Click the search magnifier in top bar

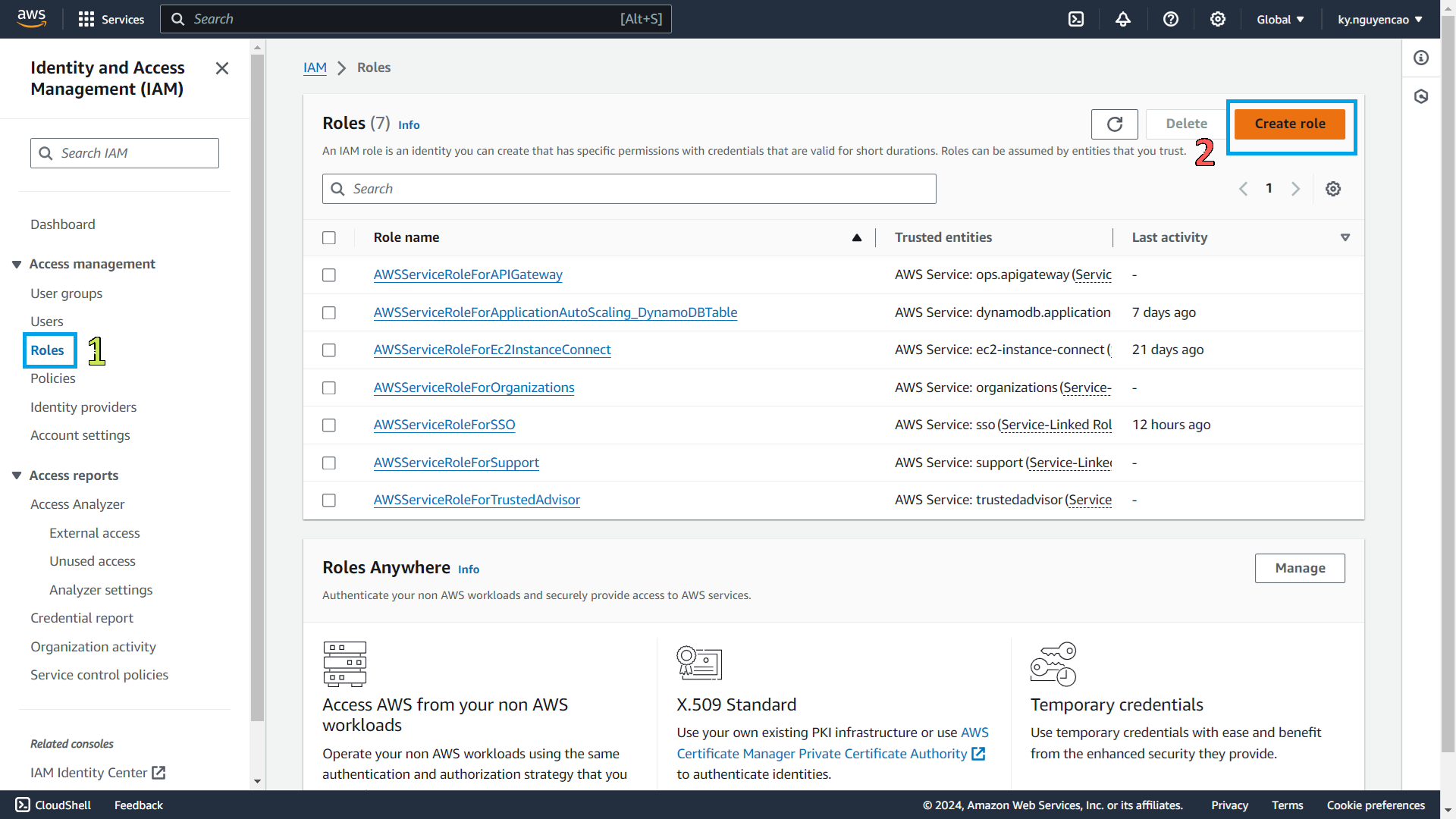(178, 19)
